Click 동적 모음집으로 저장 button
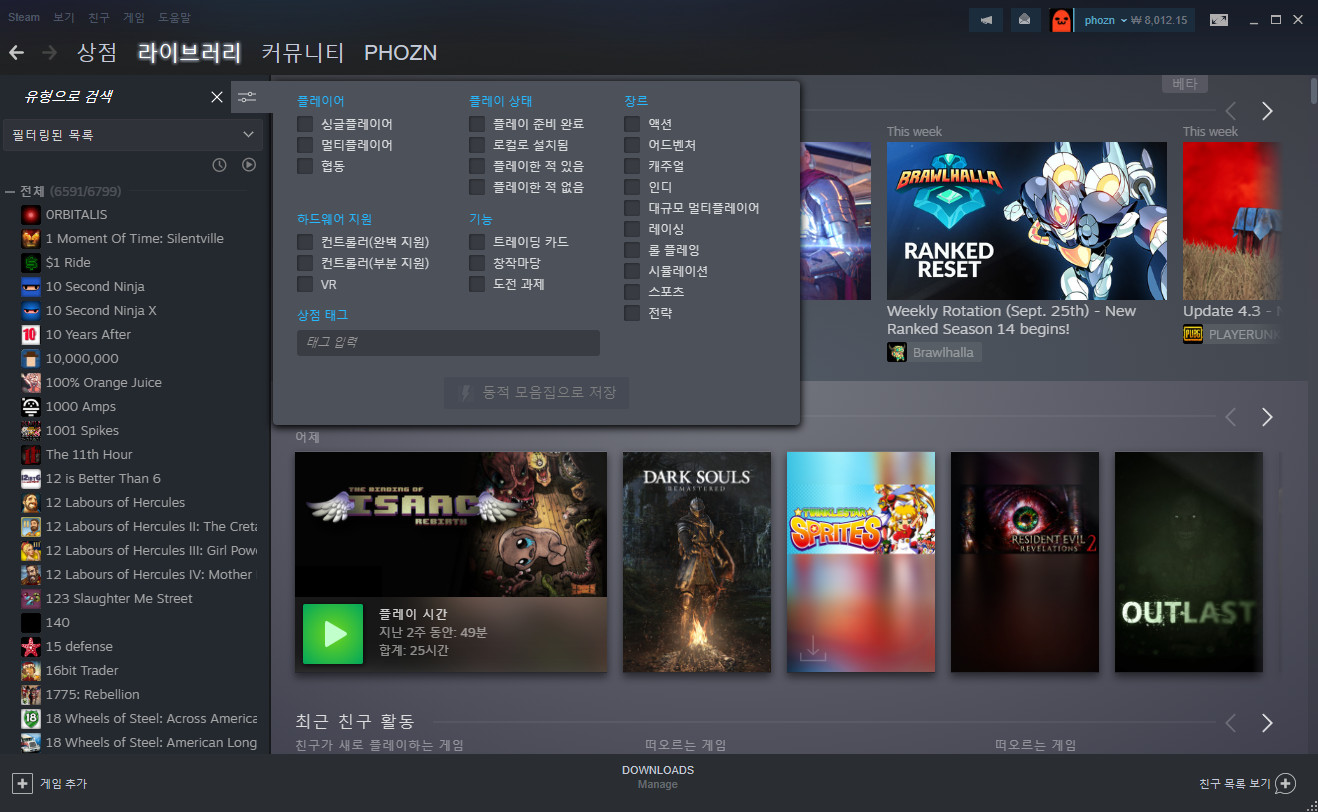The width and height of the screenshot is (1318, 812). coord(537,393)
